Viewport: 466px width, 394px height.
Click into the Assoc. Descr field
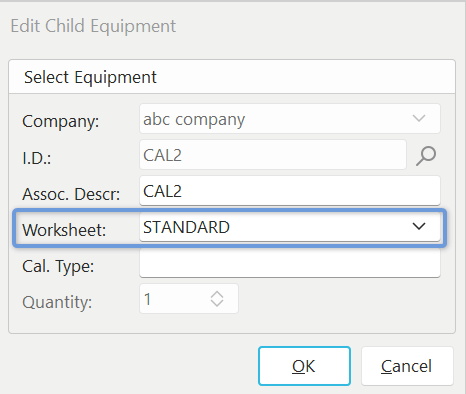(x=290, y=191)
